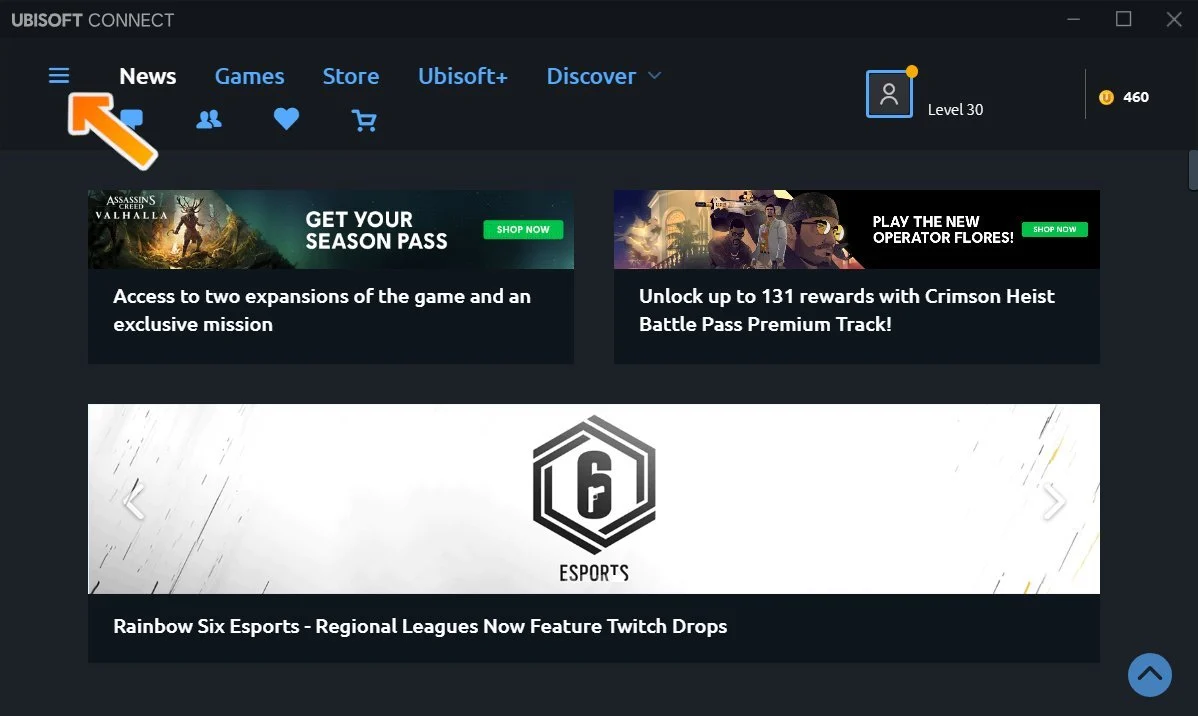Open the wishlist heart icon
The height and width of the screenshot is (716, 1198).
click(287, 118)
